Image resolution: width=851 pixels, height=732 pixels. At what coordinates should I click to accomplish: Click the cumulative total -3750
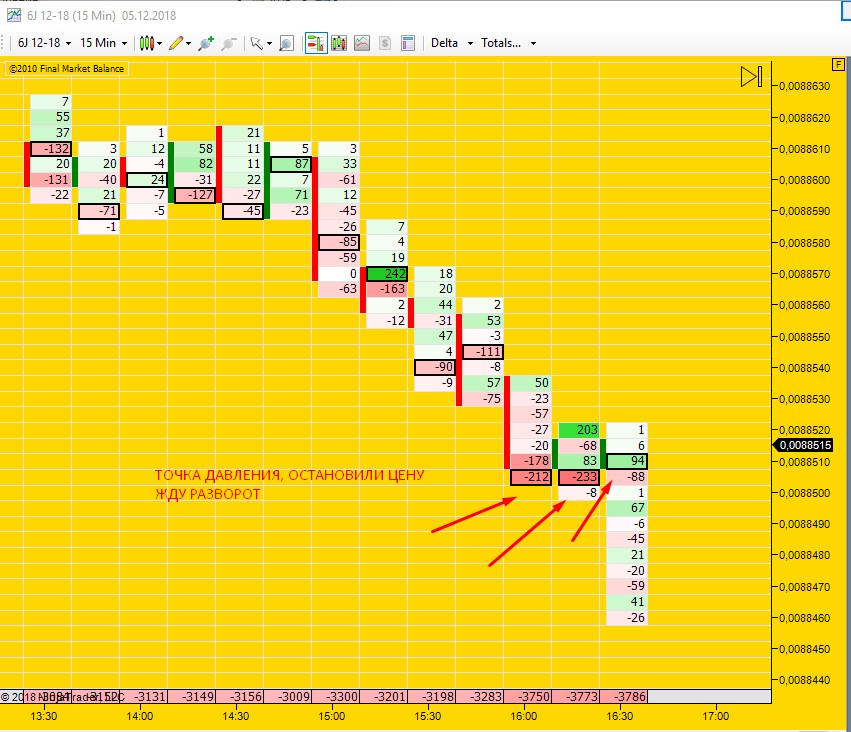528,696
